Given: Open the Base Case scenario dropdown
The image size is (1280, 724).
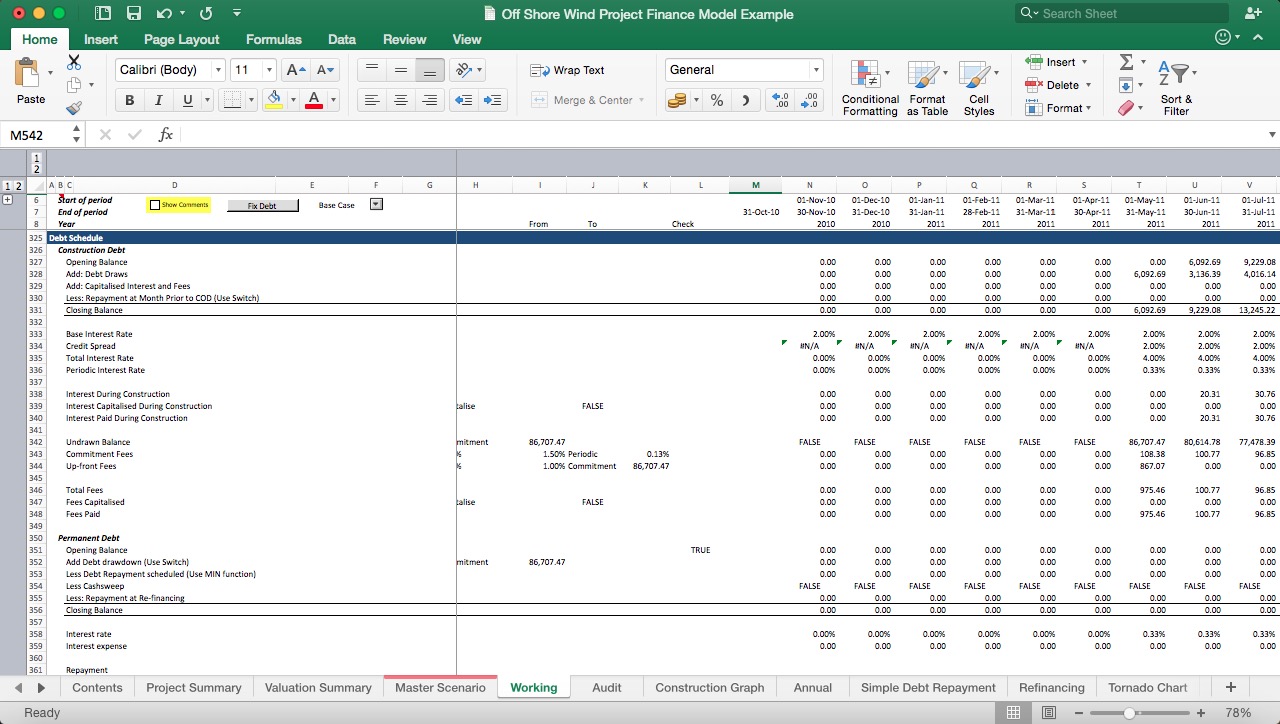Looking at the screenshot, I should [377, 204].
